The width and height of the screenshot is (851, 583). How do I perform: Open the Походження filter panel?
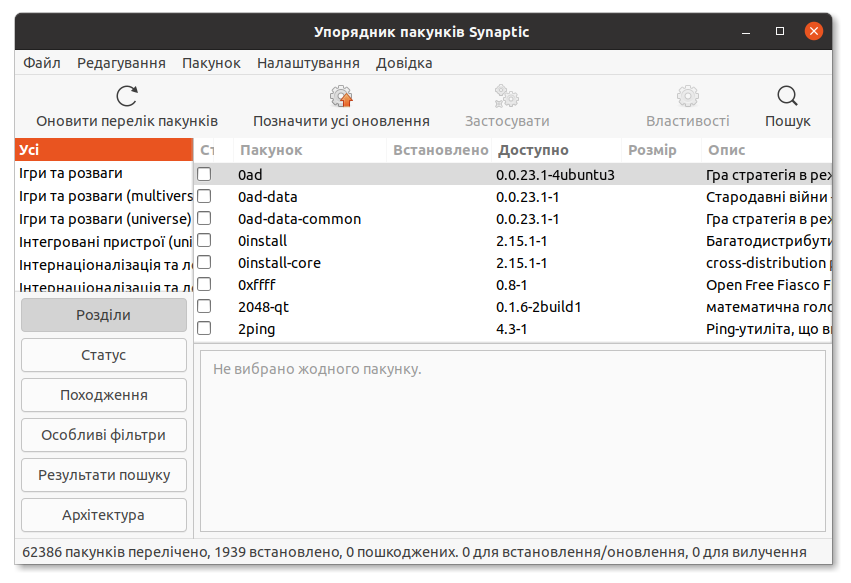pos(103,394)
